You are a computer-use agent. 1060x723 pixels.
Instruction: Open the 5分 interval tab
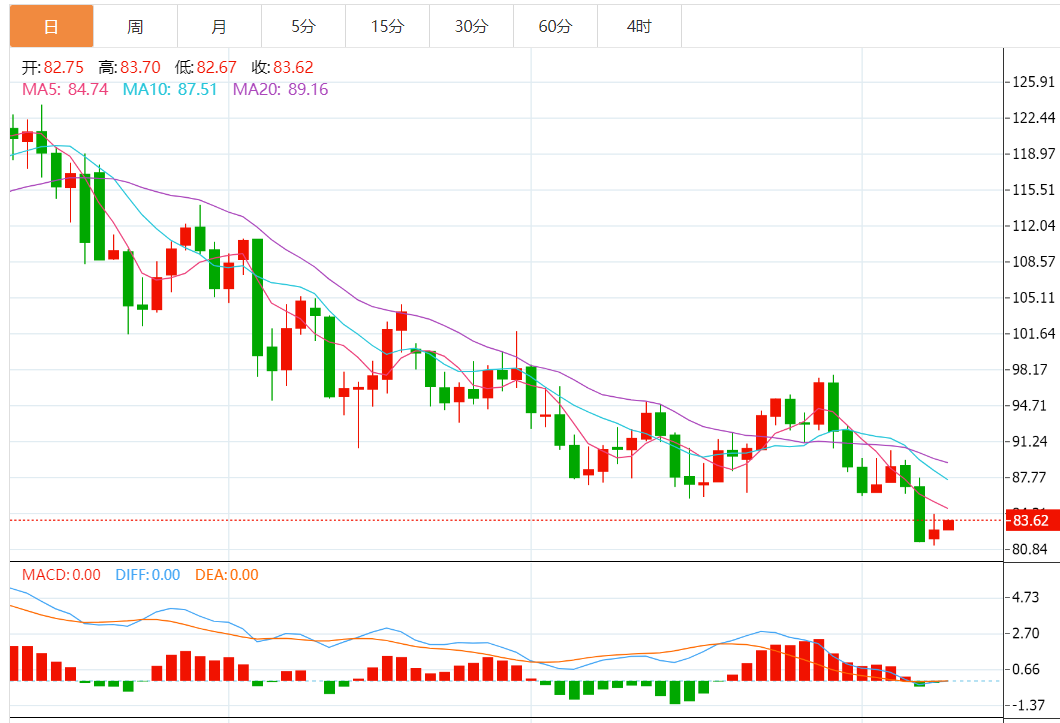point(304,26)
